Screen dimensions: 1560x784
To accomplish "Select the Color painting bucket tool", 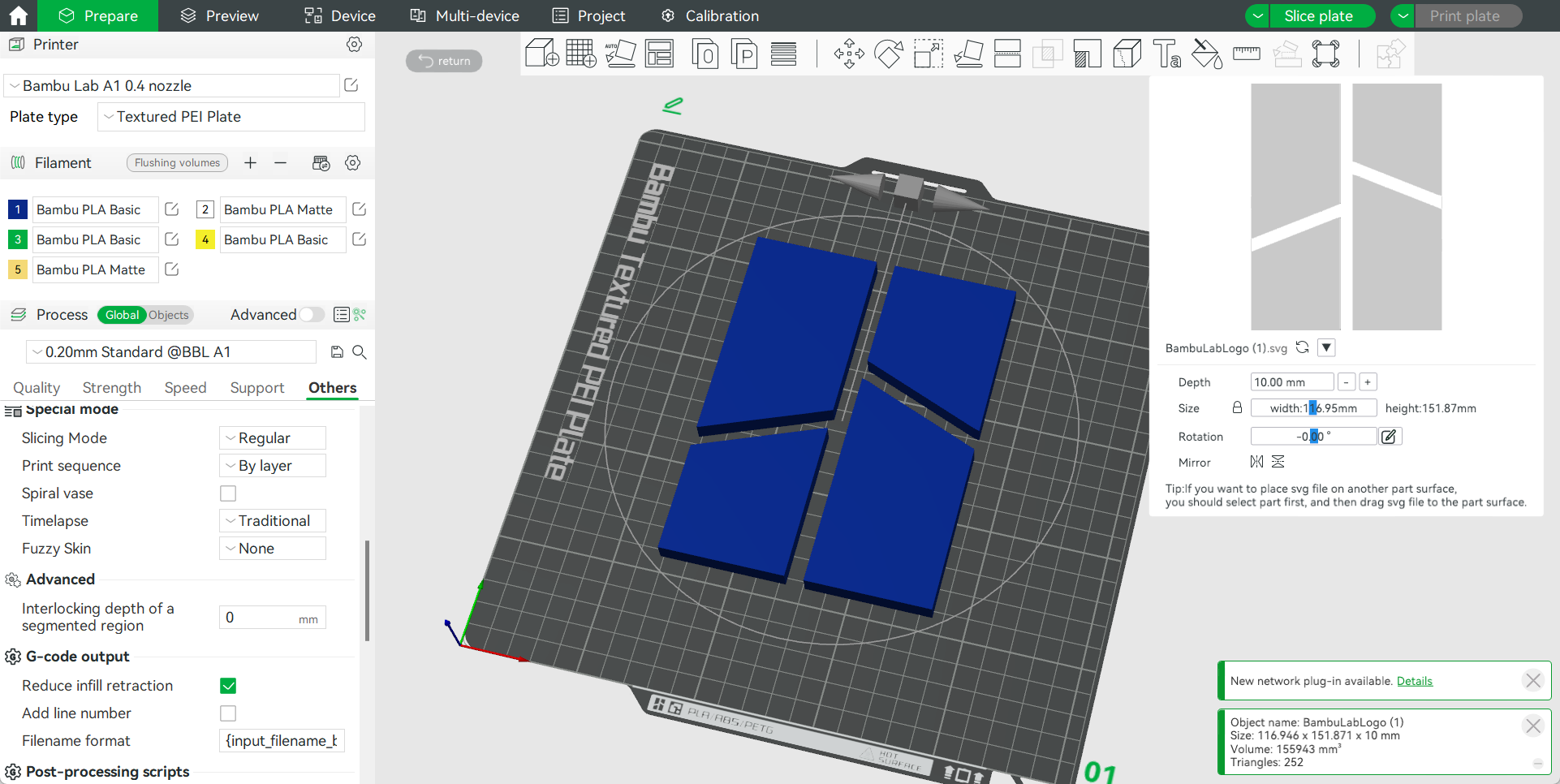I will [x=1206, y=54].
